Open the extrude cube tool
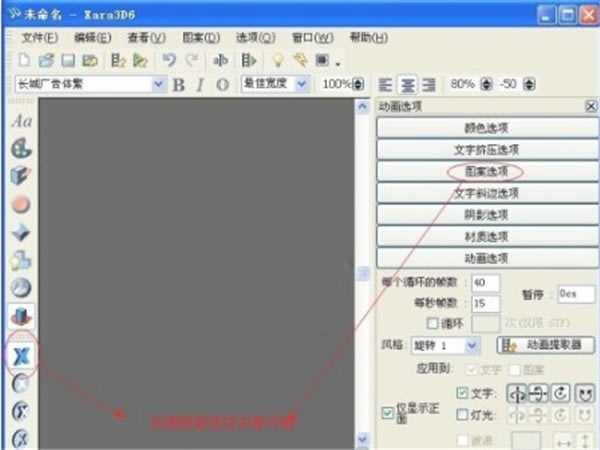The height and width of the screenshot is (450, 600). tap(21, 176)
